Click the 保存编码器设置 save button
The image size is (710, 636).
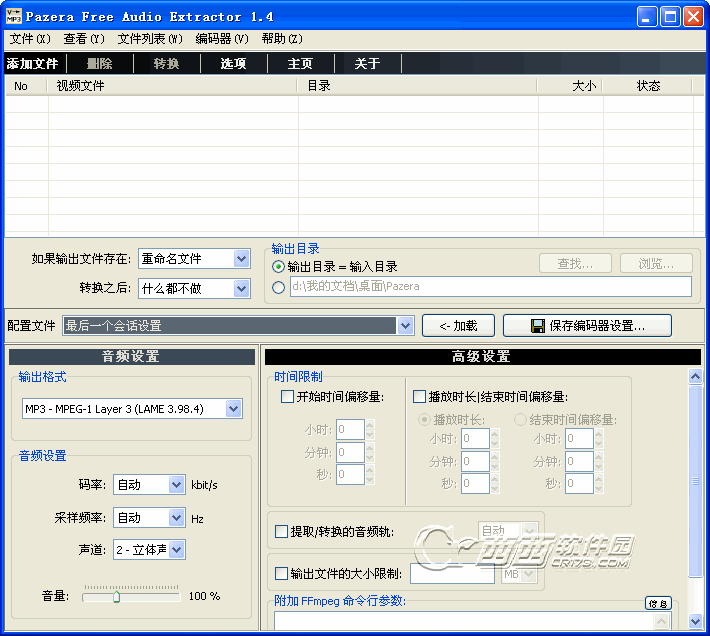coord(587,326)
